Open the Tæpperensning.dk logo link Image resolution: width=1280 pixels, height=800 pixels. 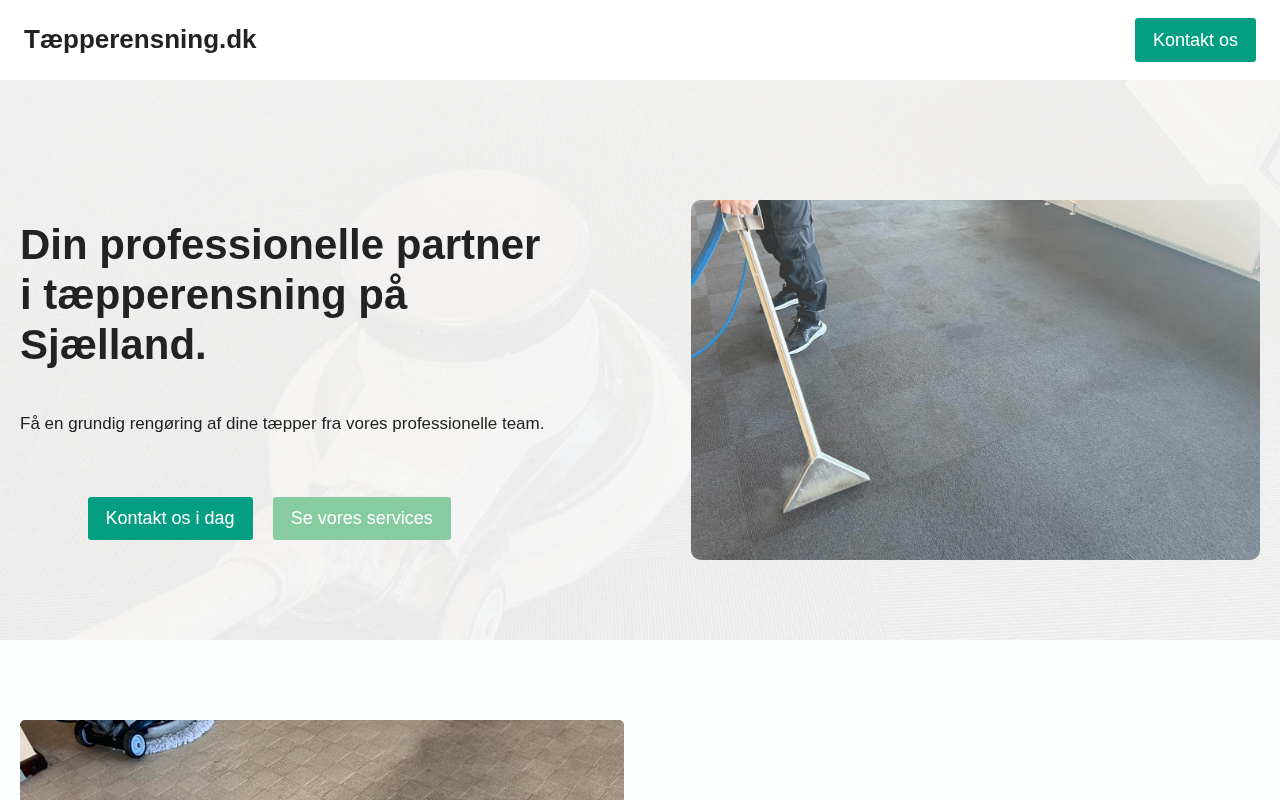coord(140,39)
